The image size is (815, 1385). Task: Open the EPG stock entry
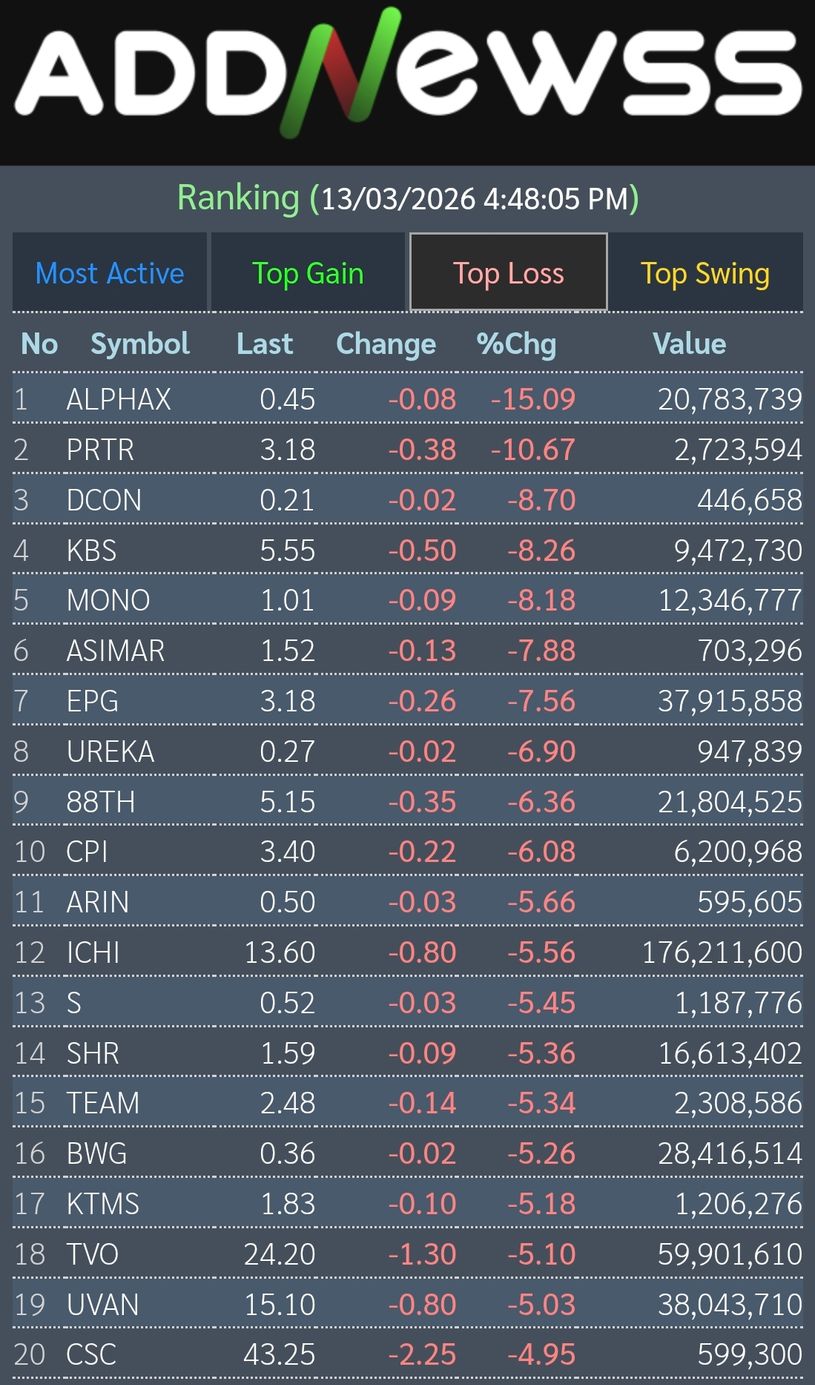(x=92, y=701)
